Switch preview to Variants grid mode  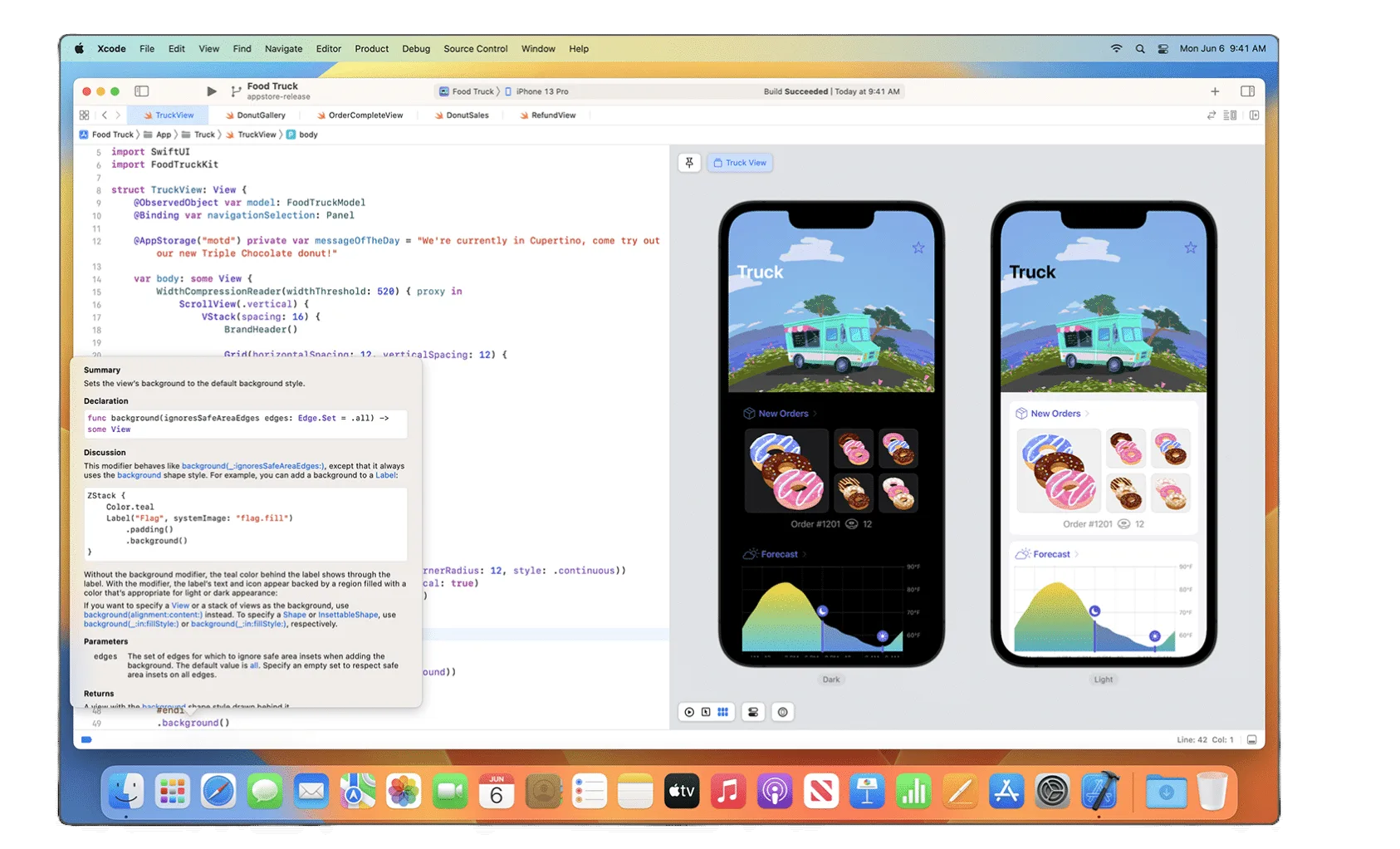[x=723, y=712]
